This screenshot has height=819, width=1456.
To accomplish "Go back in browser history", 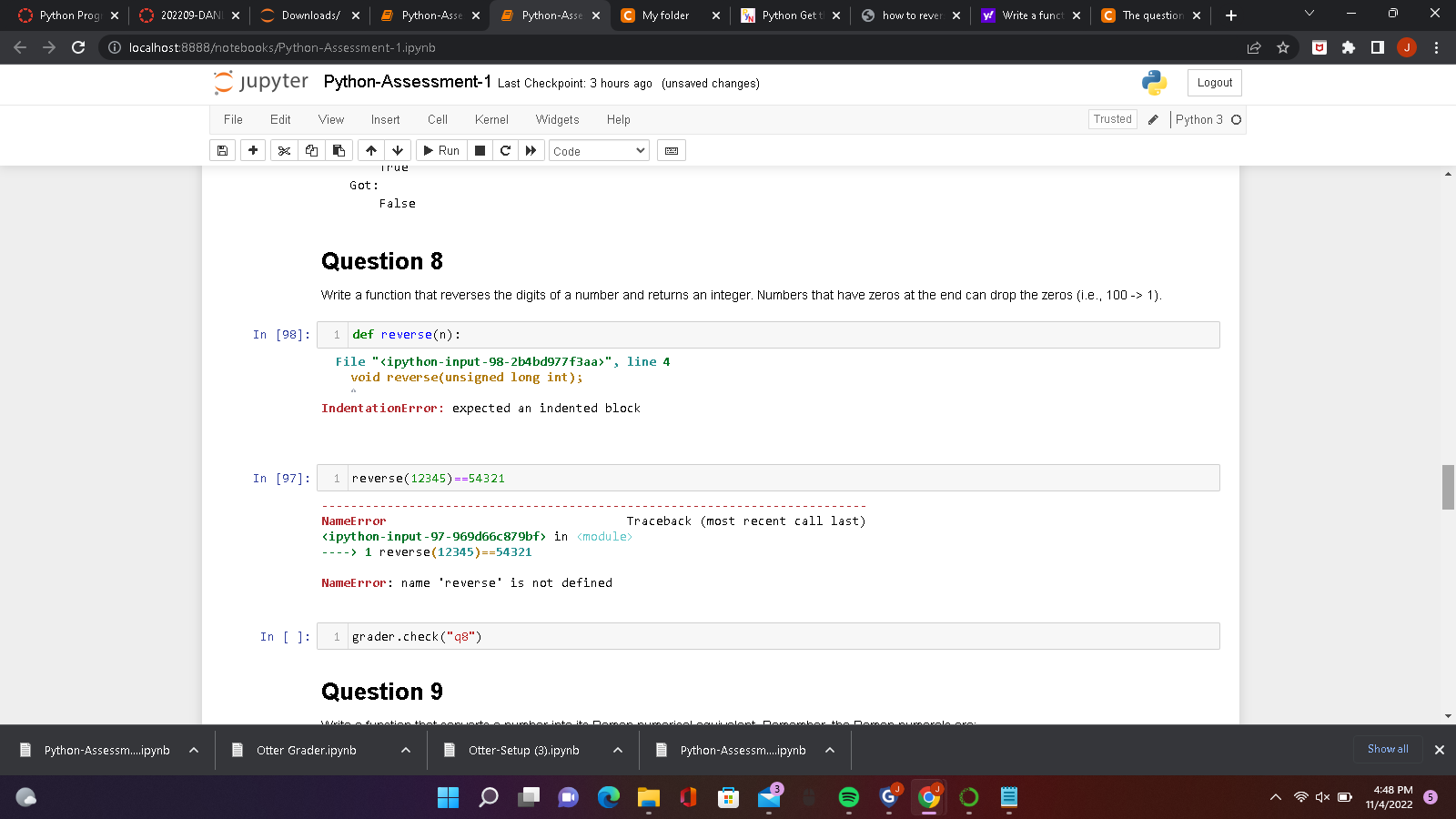I will click(x=20, y=47).
